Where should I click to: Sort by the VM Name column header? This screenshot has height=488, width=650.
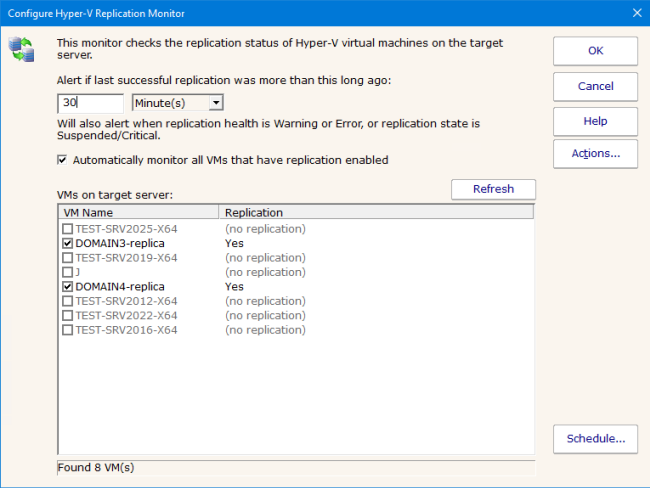tap(138, 212)
